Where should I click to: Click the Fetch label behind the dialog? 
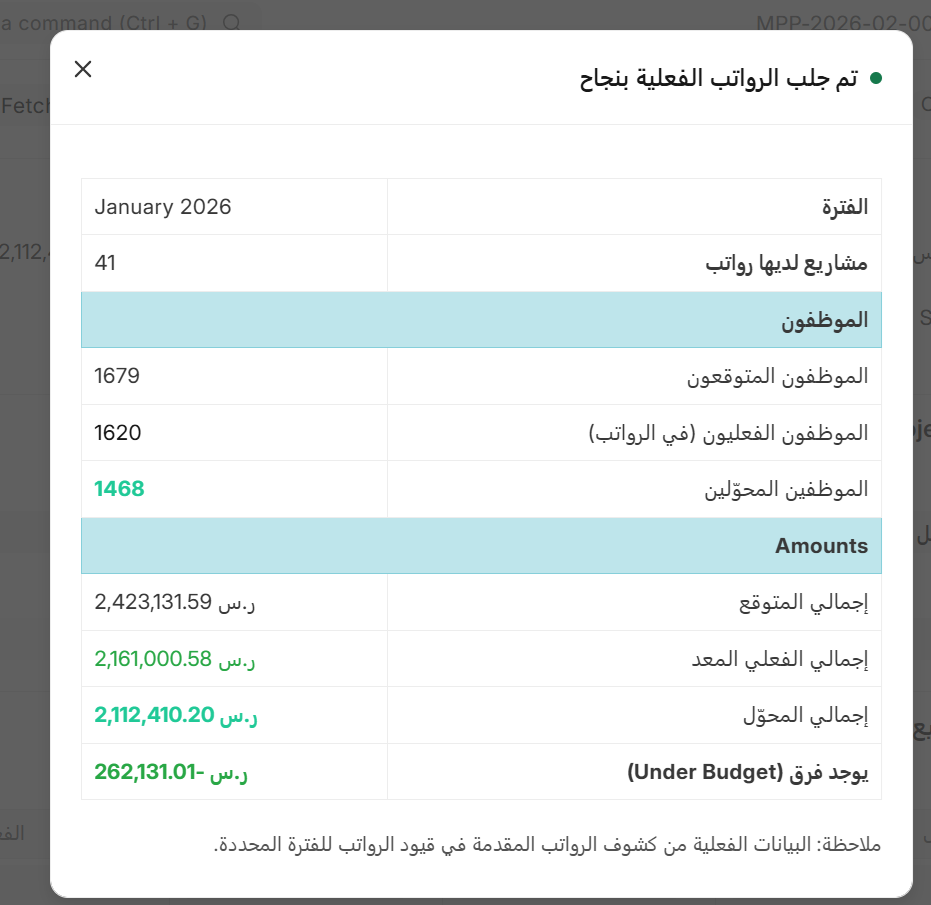[x=28, y=106]
